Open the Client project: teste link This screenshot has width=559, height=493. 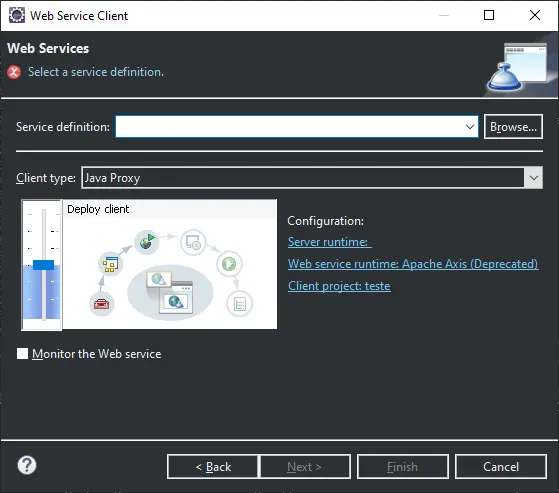tap(339, 286)
